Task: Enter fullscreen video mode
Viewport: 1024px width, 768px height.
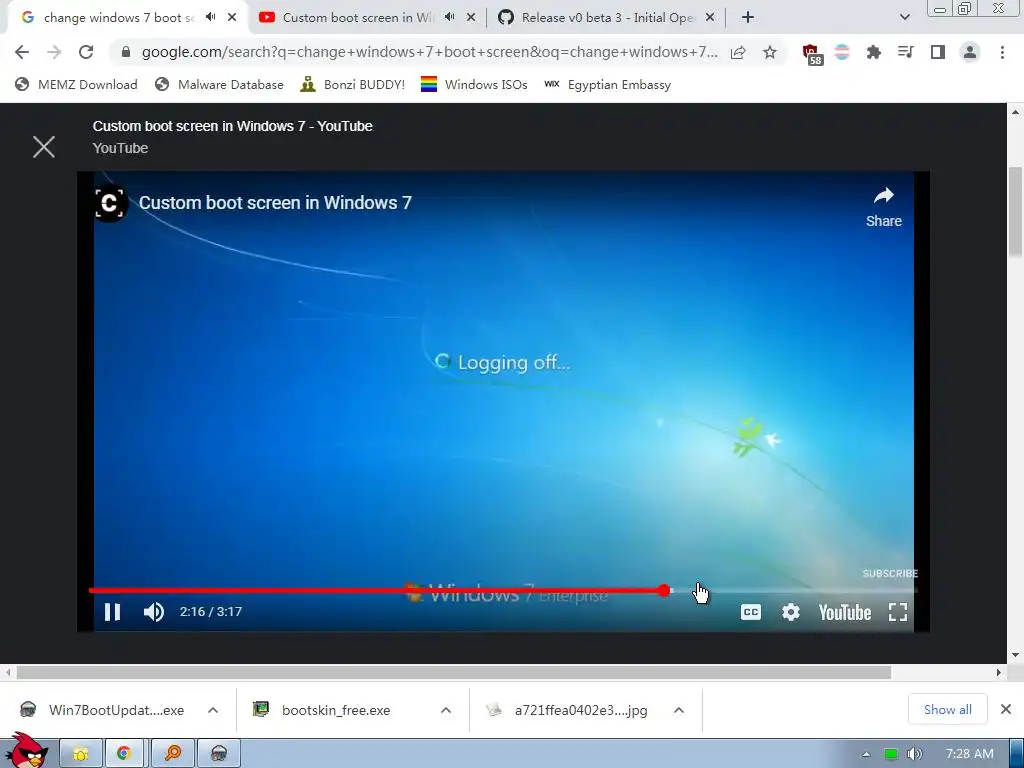Action: click(x=898, y=613)
